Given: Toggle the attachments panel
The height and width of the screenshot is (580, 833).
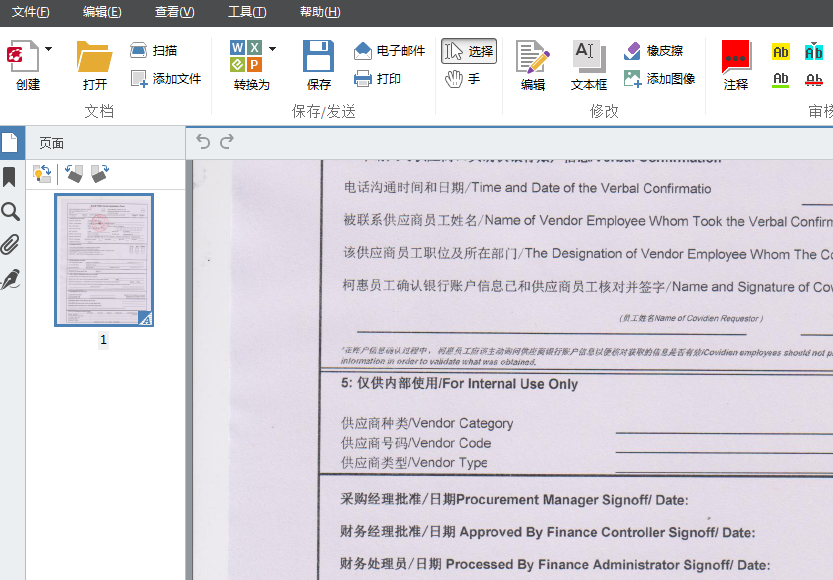Looking at the screenshot, I should click(x=11, y=244).
